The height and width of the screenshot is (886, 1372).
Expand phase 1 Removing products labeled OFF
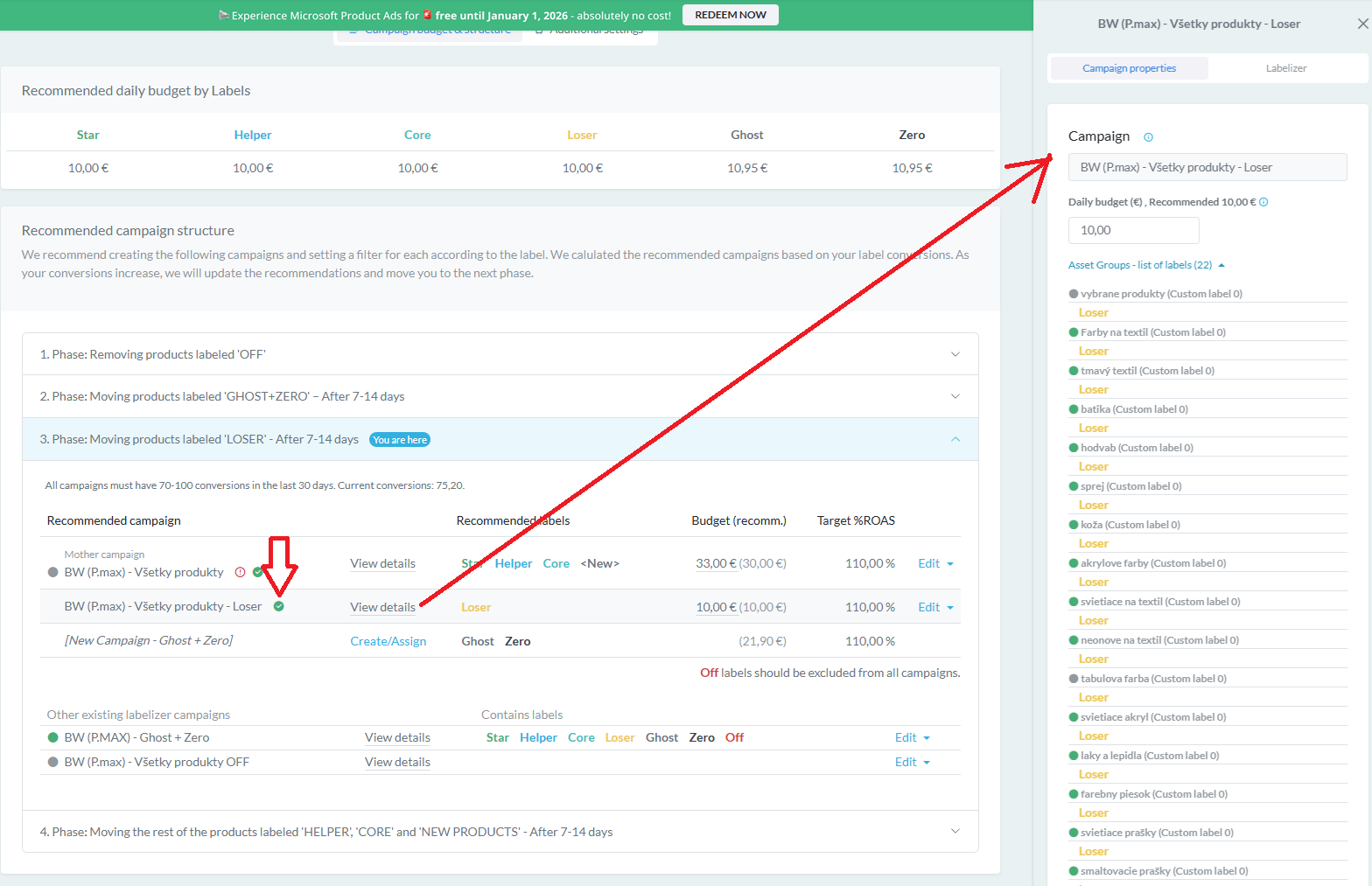[x=955, y=354]
